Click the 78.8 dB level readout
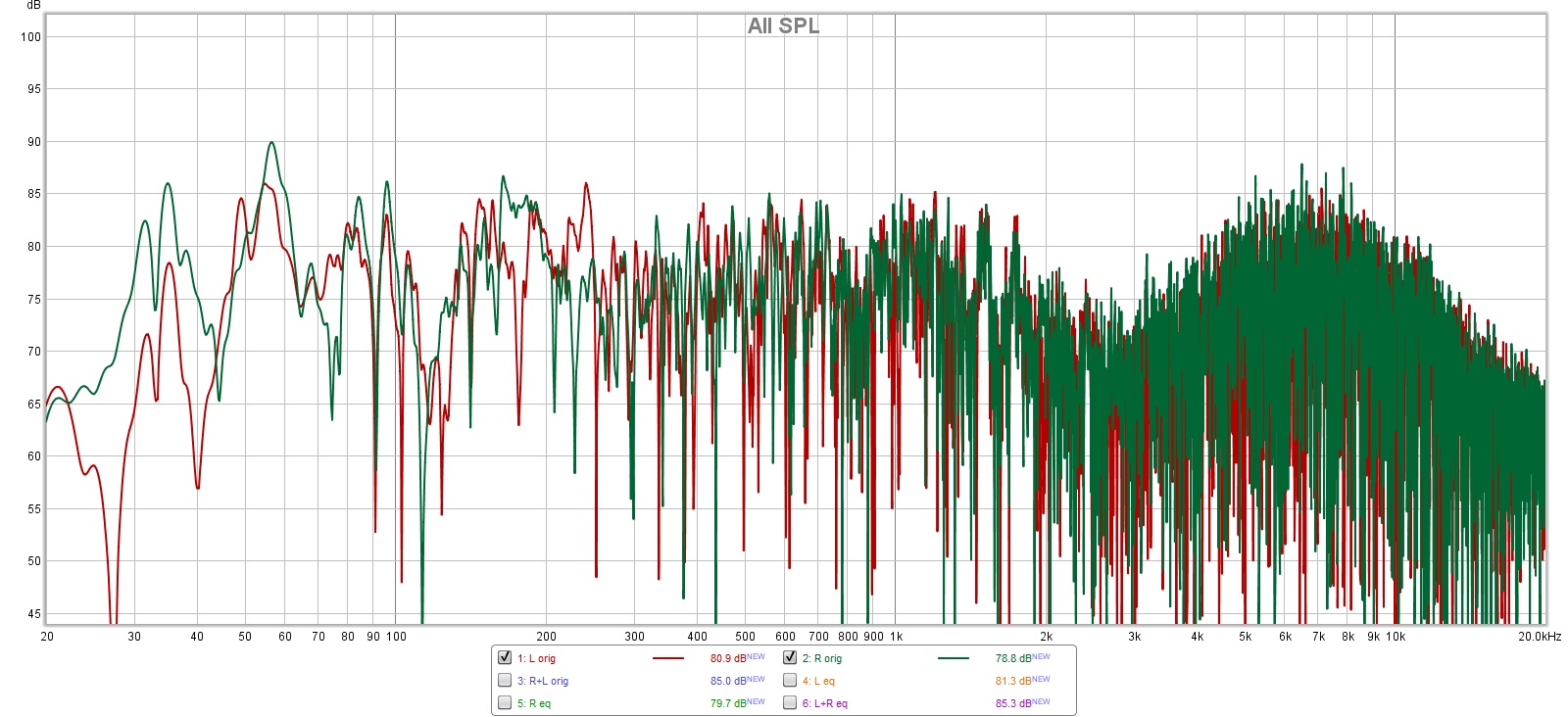Screen dimensions: 1568x717 (1013, 658)
